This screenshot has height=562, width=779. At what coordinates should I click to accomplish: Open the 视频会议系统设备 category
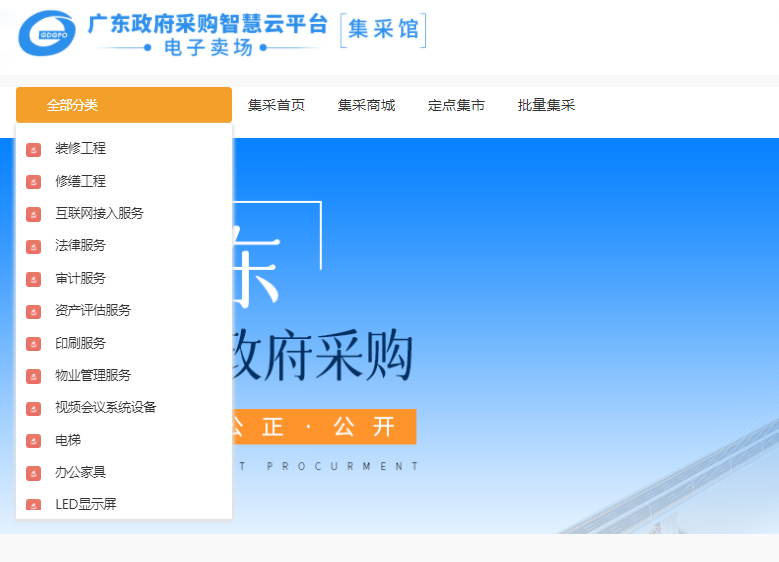[x=106, y=407]
